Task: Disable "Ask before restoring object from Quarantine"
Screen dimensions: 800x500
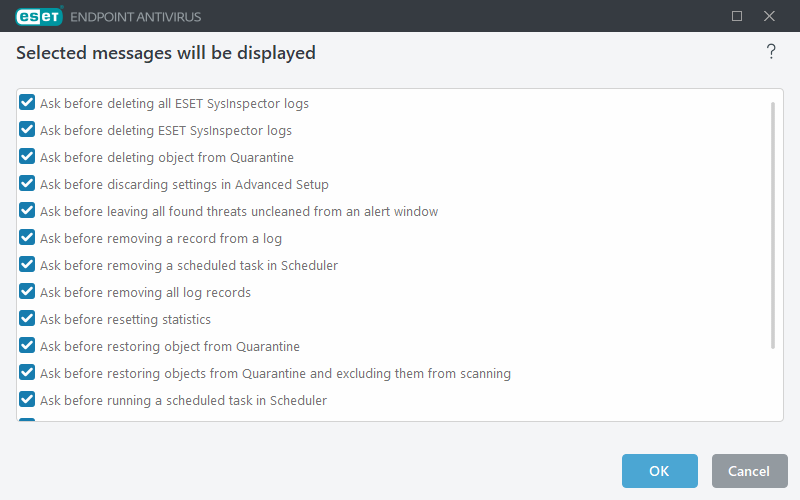Action: [28, 346]
